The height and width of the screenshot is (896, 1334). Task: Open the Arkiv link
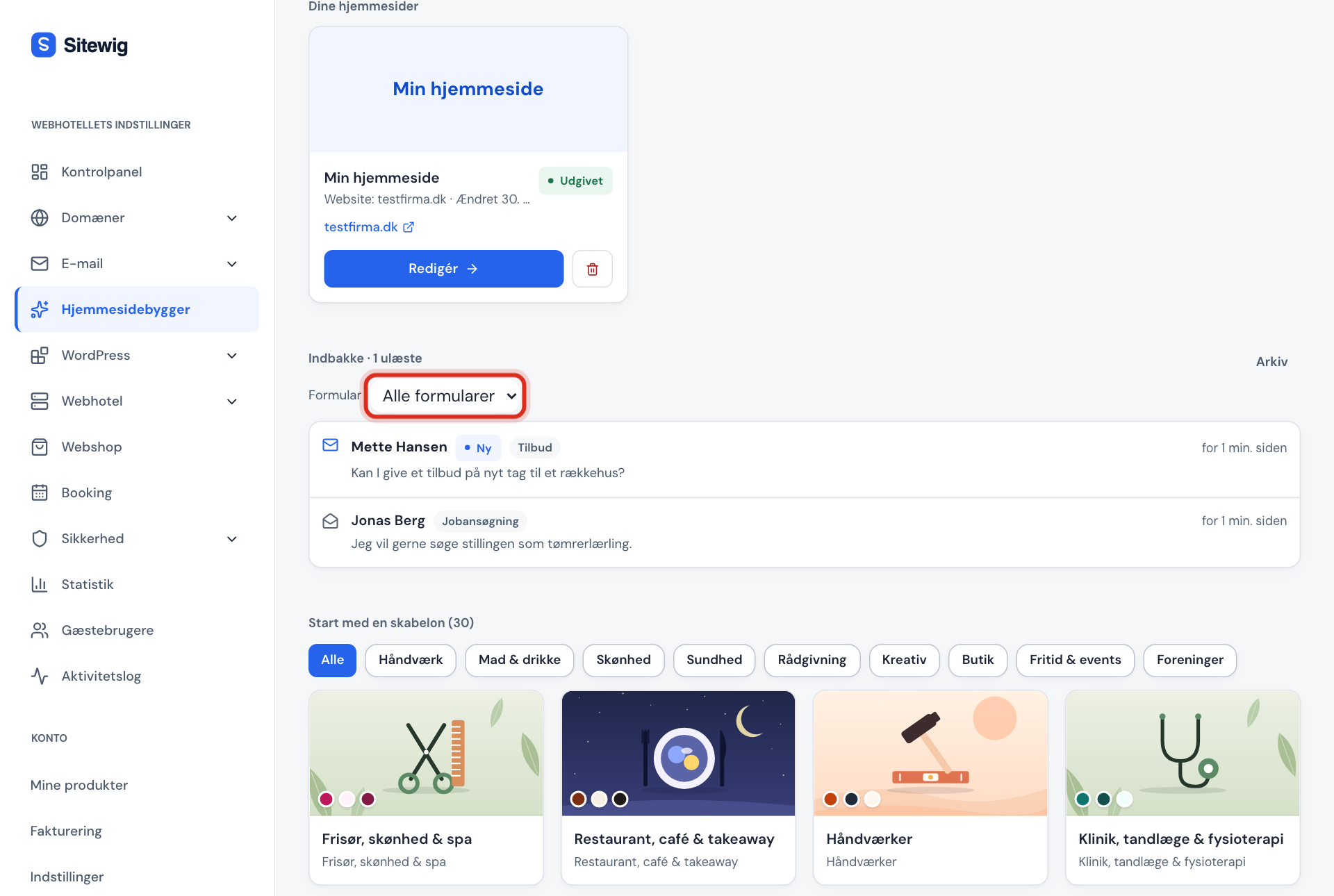click(1271, 361)
